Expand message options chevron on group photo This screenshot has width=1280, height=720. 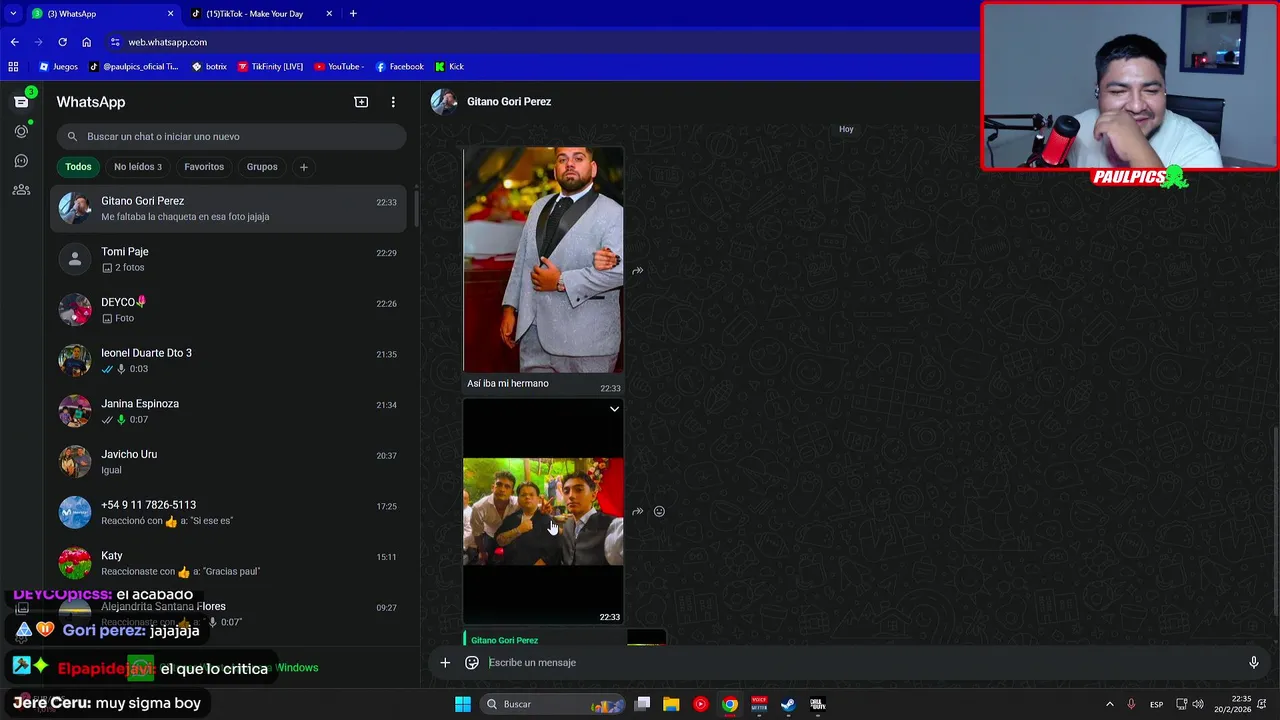click(x=614, y=409)
